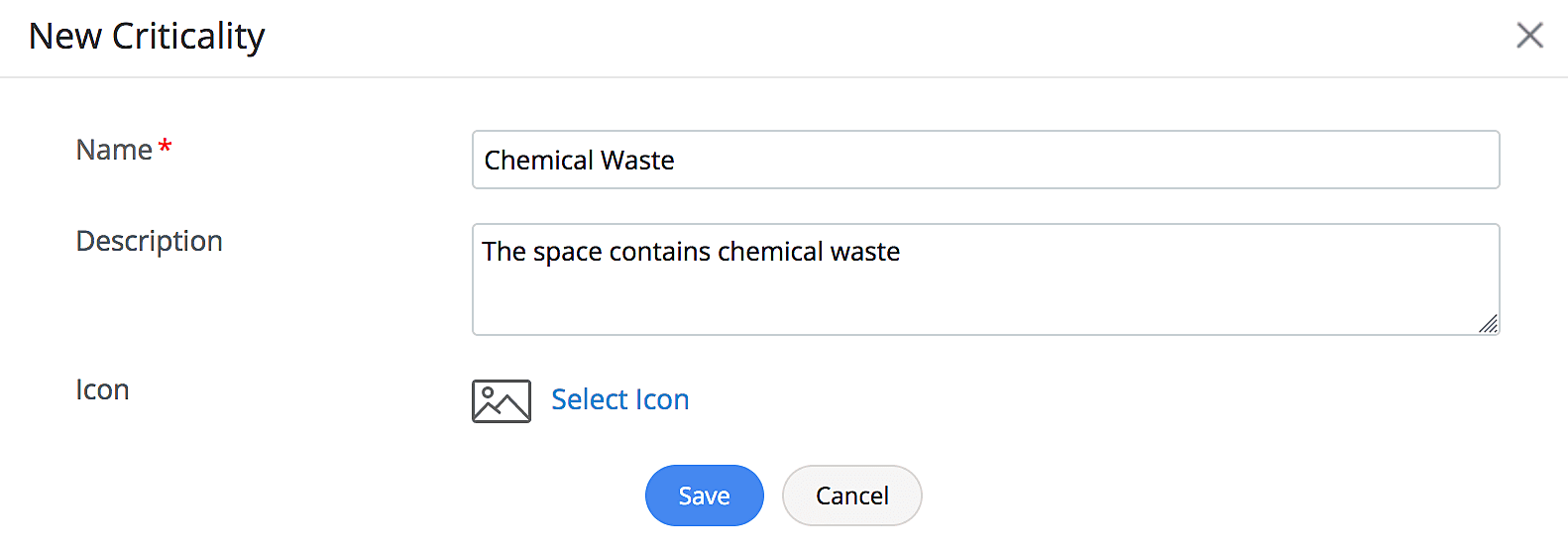
Task: Click the Icon field label
Action: [x=102, y=389]
